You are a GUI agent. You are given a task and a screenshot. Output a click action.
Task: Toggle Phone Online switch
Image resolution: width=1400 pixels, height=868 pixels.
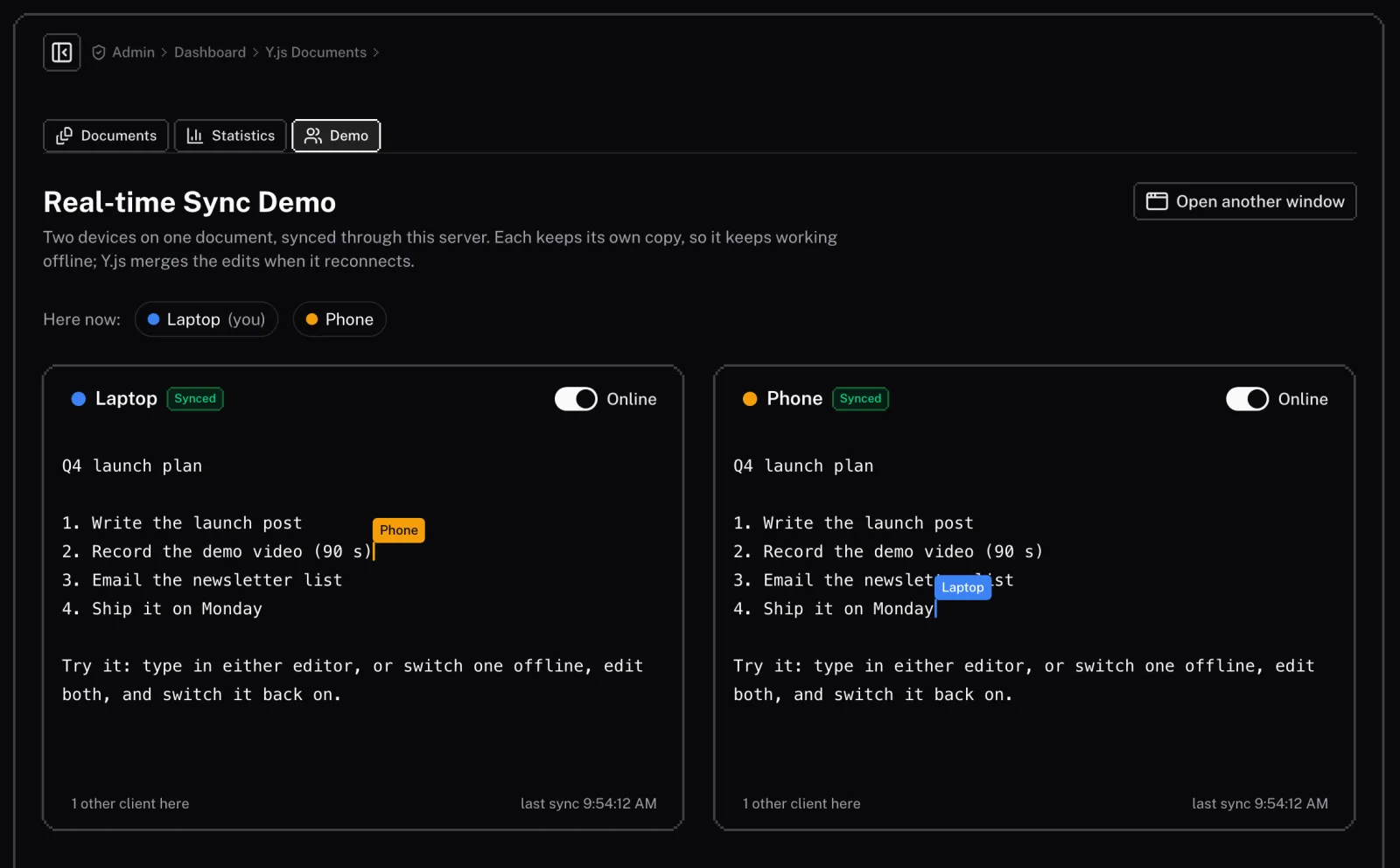pyautogui.click(x=1247, y=399)
